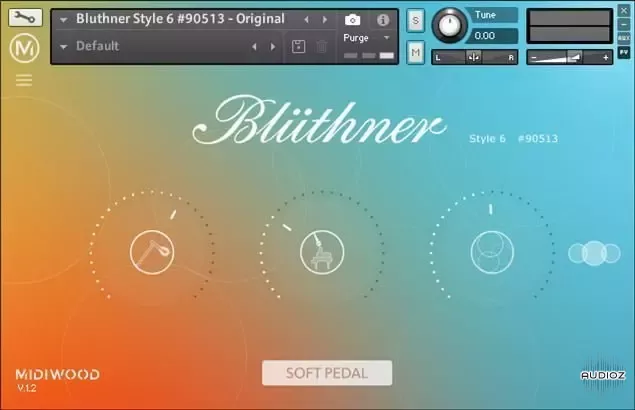
Task: Click the three-bubble icon on the far right
Action: (594, 253)
